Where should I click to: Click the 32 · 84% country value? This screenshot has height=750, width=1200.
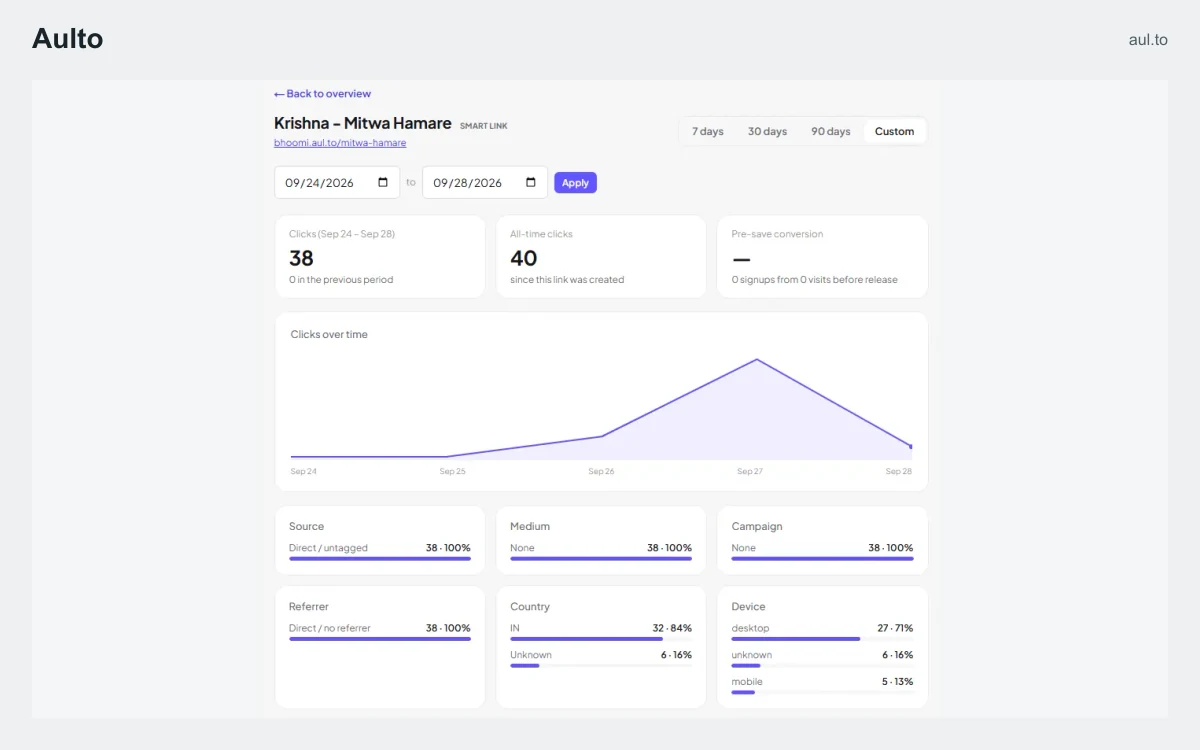pyautogui.click(x=670, y=628)
